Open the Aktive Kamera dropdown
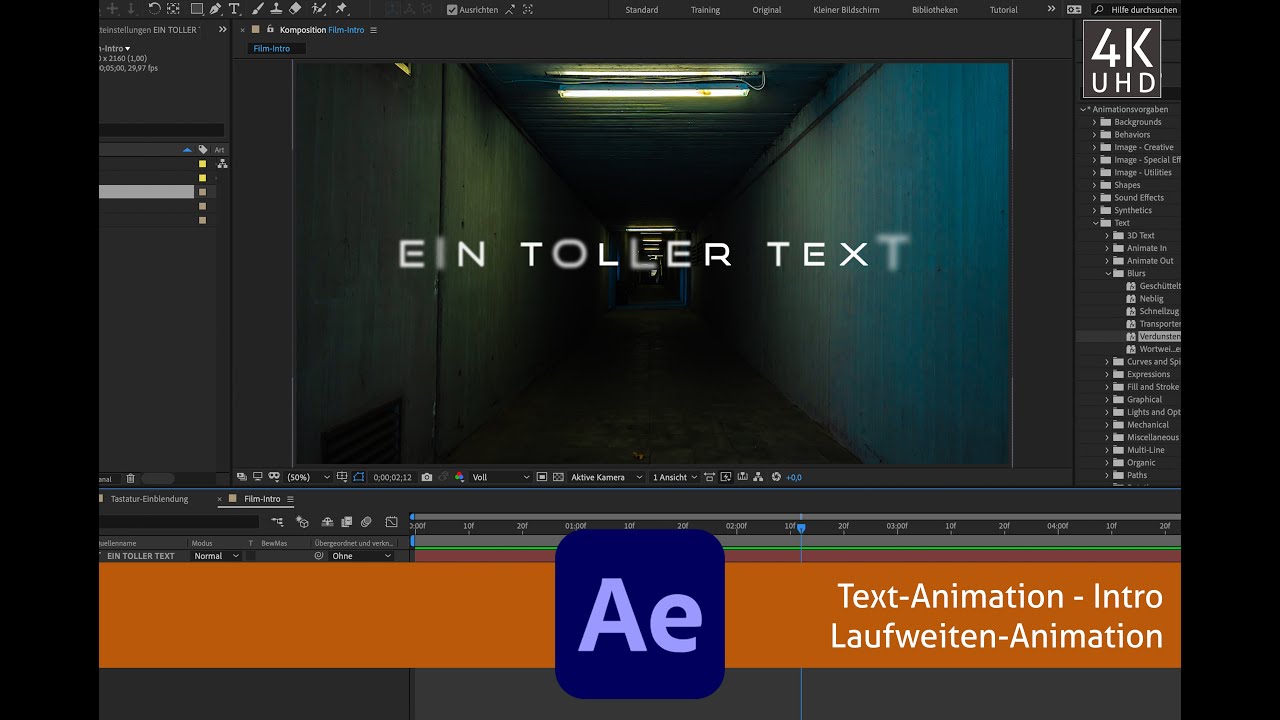The height and width of the screenshot is (720, 1280). [x=604, y=477]
